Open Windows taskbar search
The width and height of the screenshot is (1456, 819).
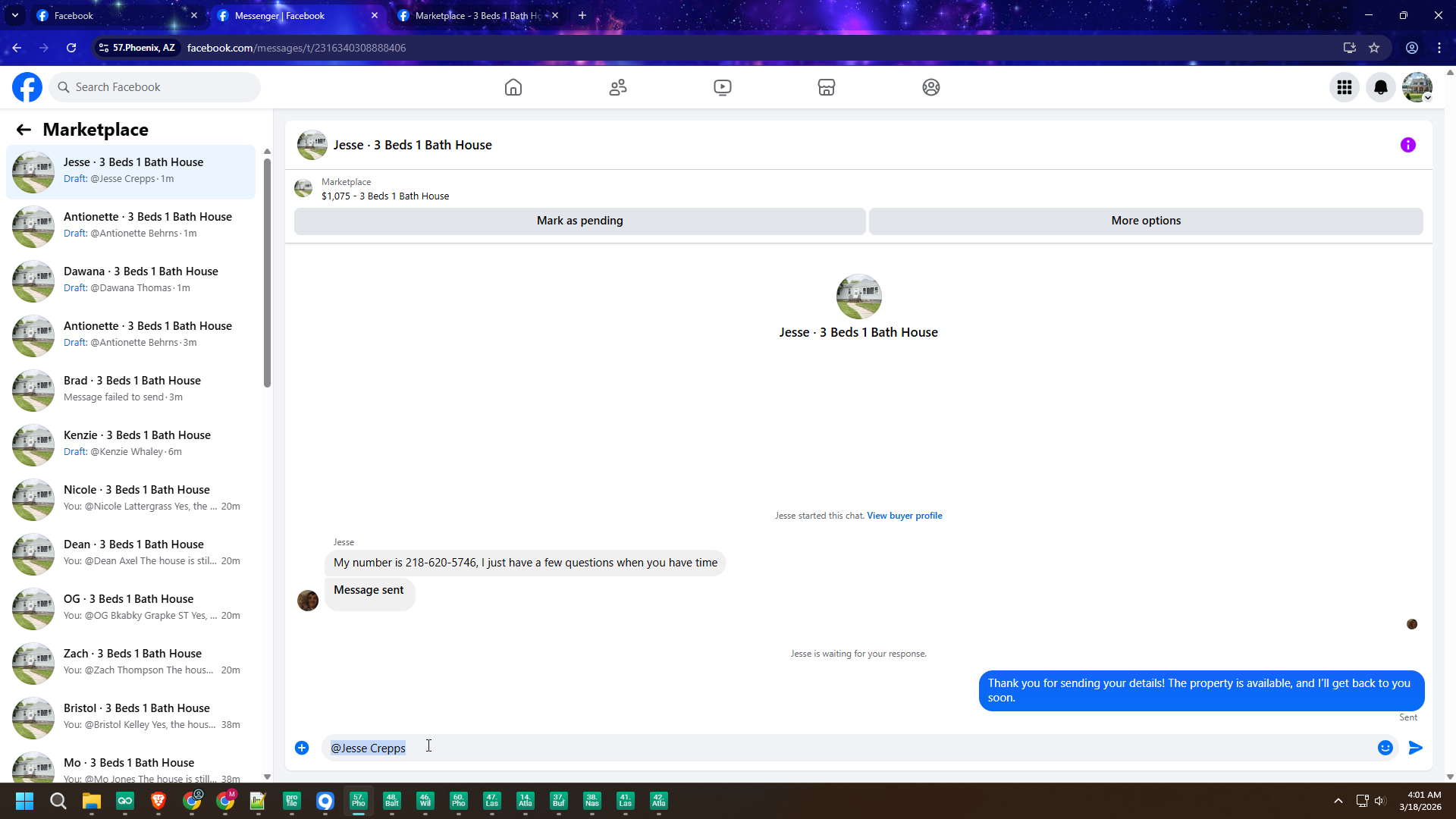(x=58, y=801)
